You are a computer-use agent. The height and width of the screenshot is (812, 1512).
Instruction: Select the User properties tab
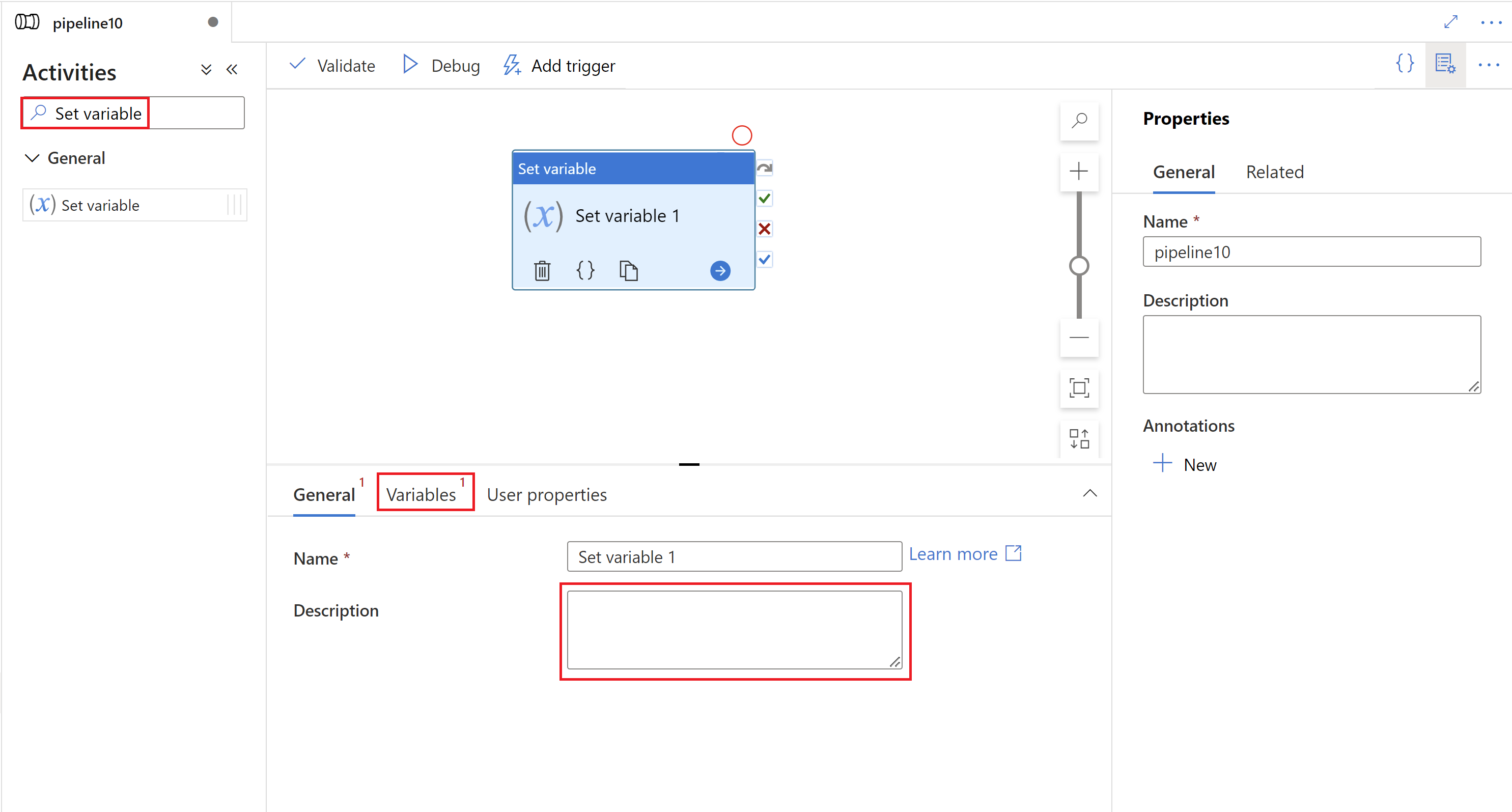[546, 493]
